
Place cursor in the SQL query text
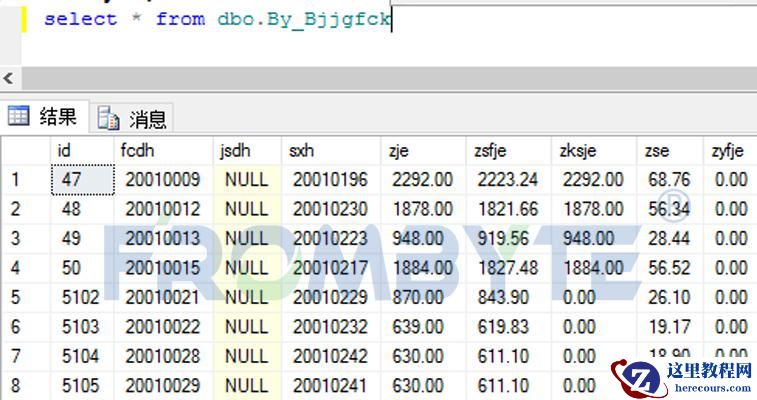click(x=217, y=19)
